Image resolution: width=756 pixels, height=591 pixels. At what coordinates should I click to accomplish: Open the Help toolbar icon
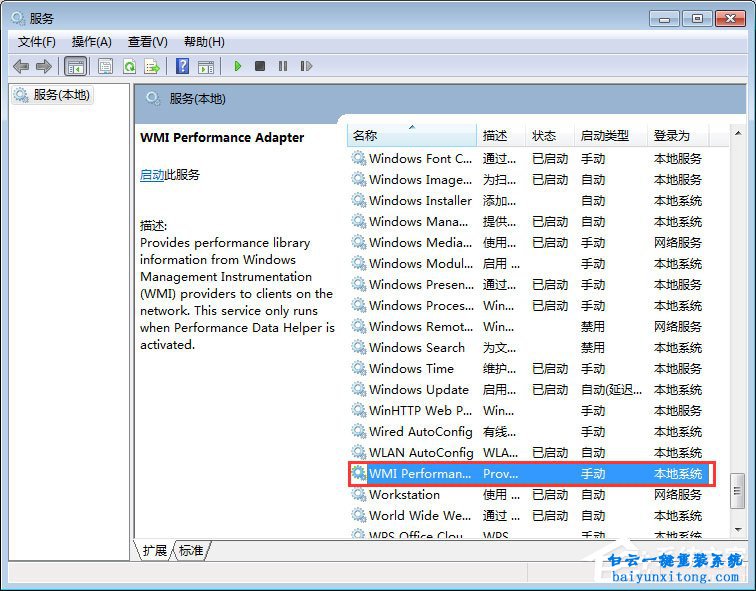tap(182, 66)
